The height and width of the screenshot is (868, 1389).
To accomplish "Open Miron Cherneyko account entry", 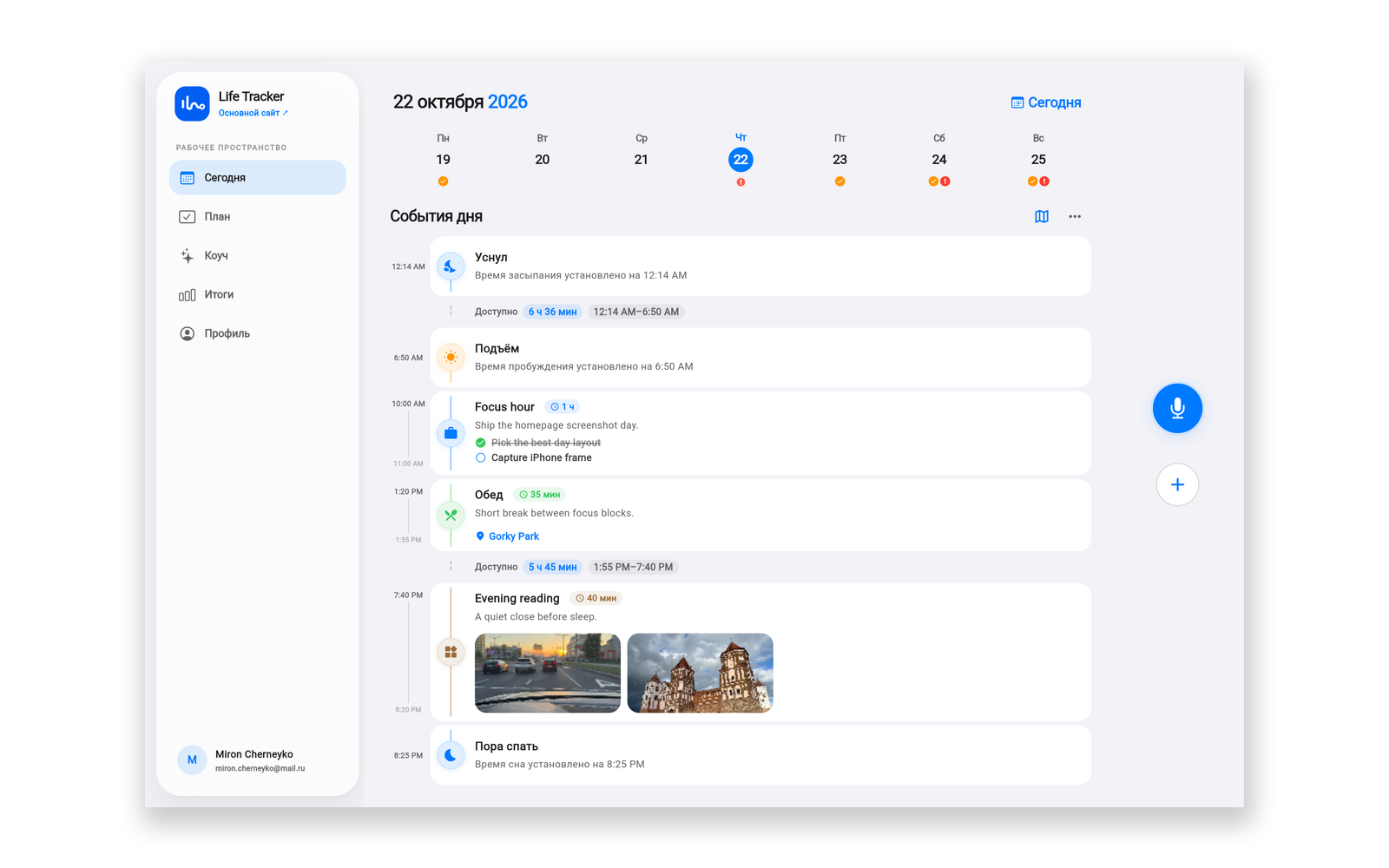I will (x=258, y=759).
